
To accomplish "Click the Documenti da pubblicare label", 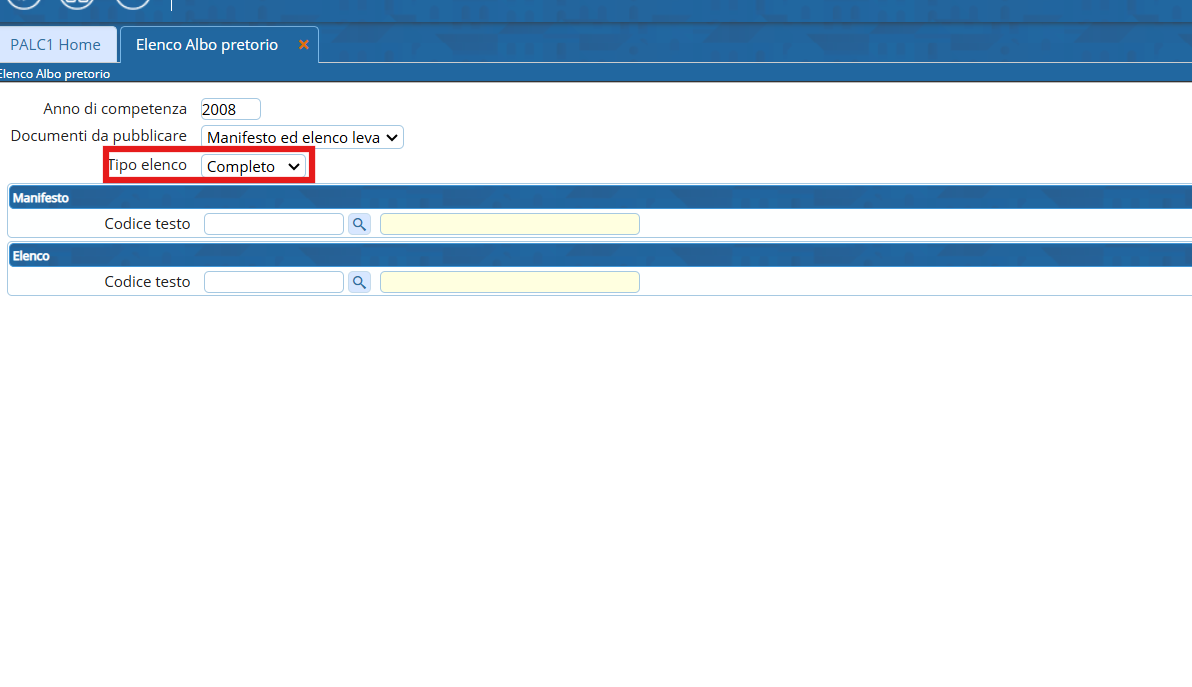I will [98, 136].
